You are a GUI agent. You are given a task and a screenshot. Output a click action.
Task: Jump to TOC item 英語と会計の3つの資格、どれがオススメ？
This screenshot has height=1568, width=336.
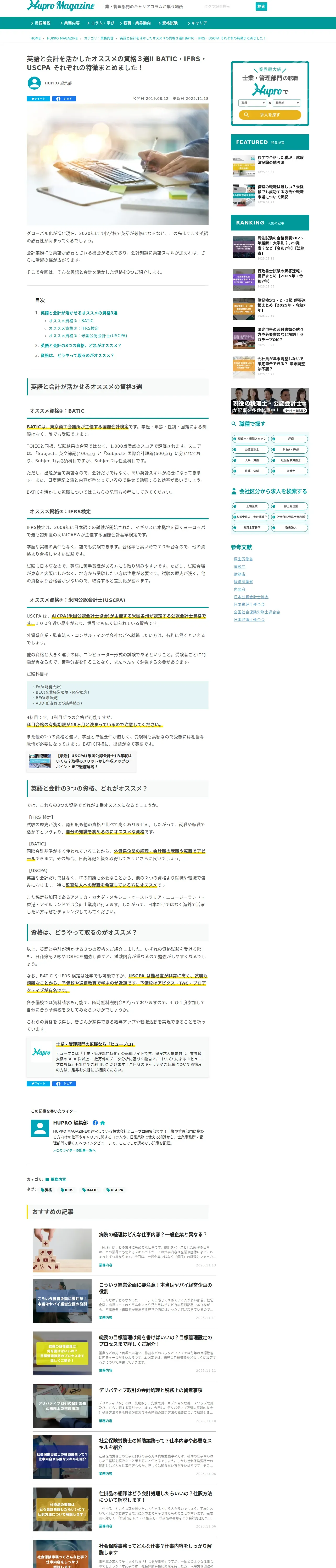(81, 346)
